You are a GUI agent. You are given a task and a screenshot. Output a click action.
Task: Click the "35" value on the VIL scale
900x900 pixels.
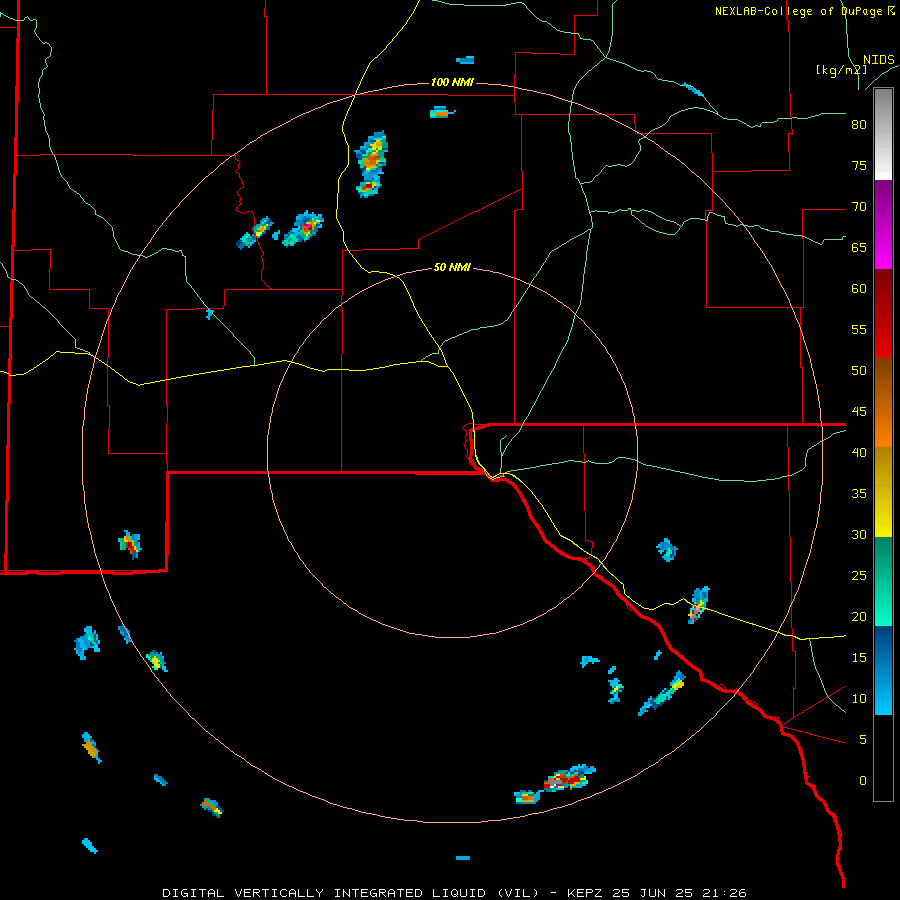pyautogui.click(x=859, y=494)
